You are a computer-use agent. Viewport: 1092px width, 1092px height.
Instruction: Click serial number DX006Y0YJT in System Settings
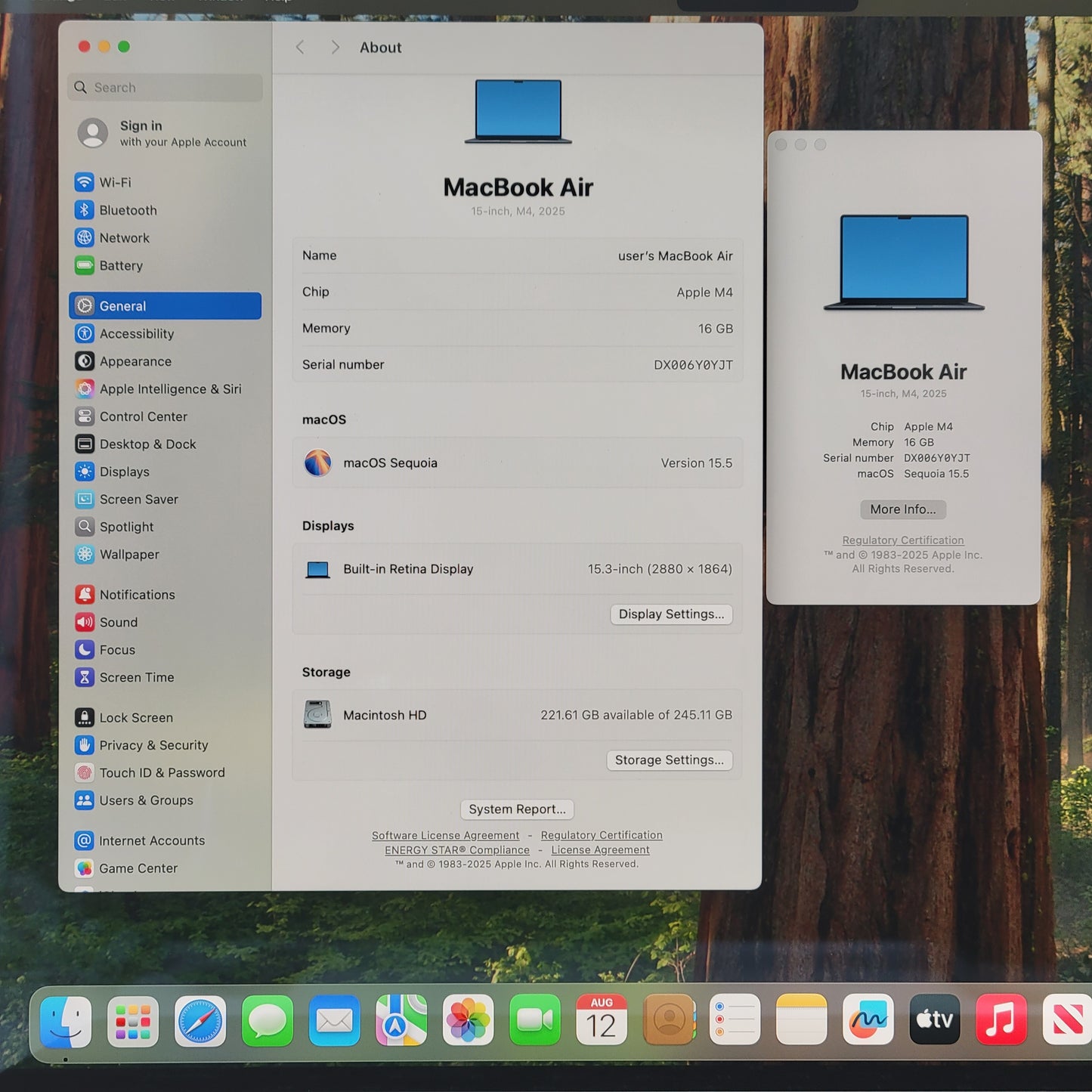click(694, 365)
